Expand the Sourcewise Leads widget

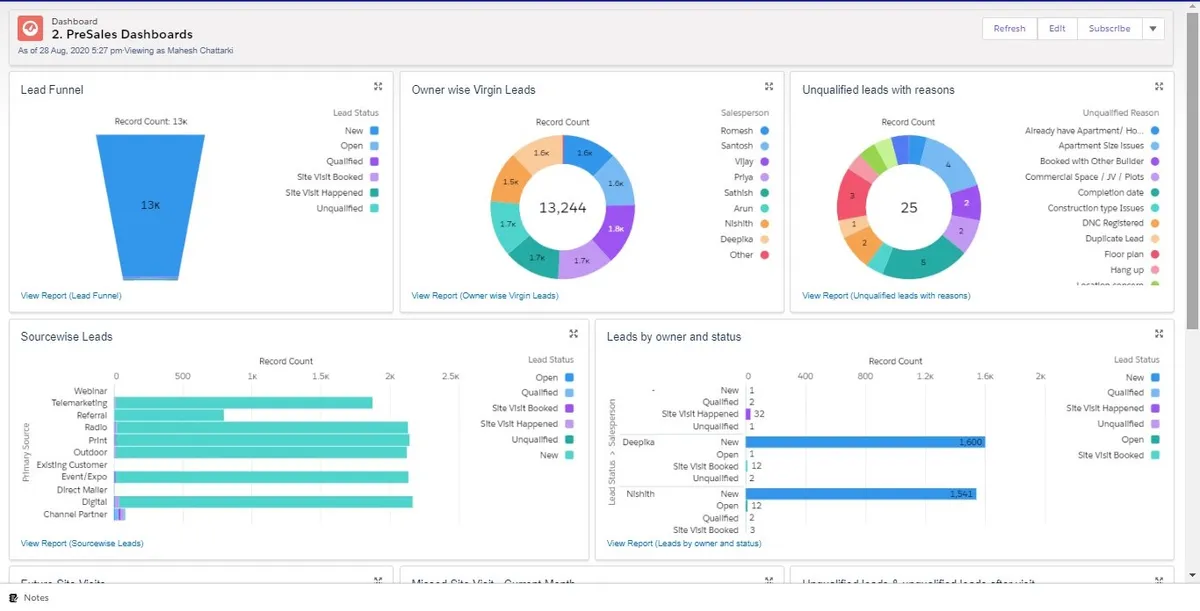tap(574, 334)
